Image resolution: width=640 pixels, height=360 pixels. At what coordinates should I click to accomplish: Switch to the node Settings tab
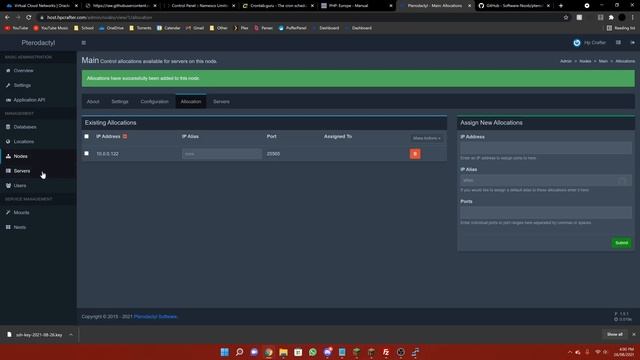120,102
